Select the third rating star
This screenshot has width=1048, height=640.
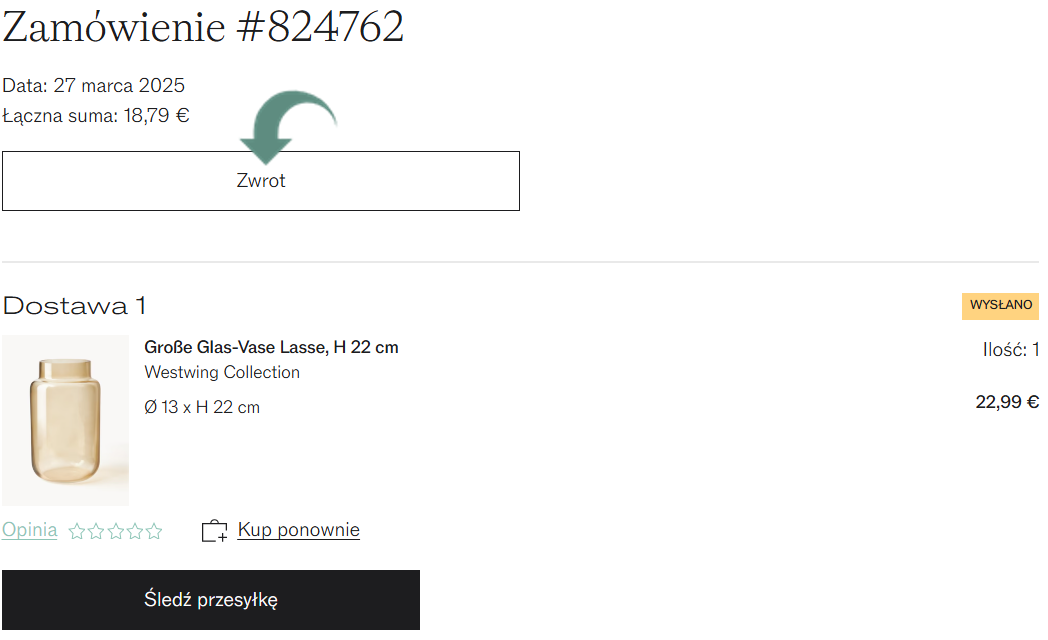pos(116,532)
